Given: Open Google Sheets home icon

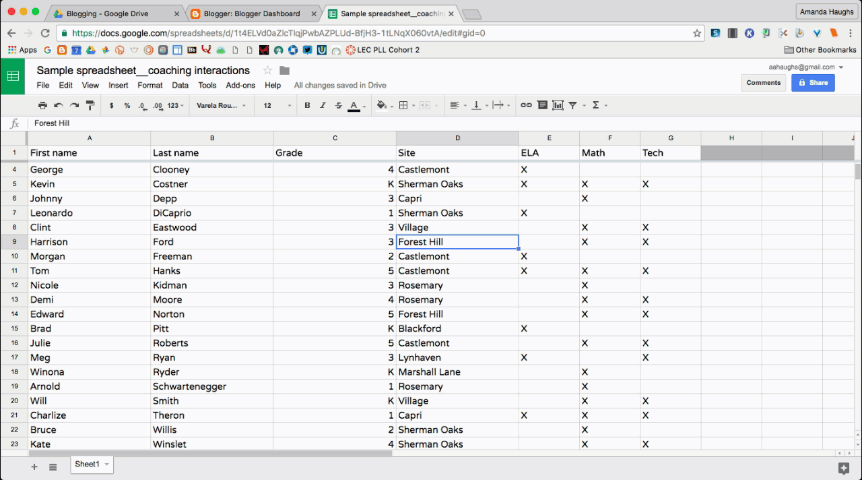Looking at the screenshot, I should [13, 76].
